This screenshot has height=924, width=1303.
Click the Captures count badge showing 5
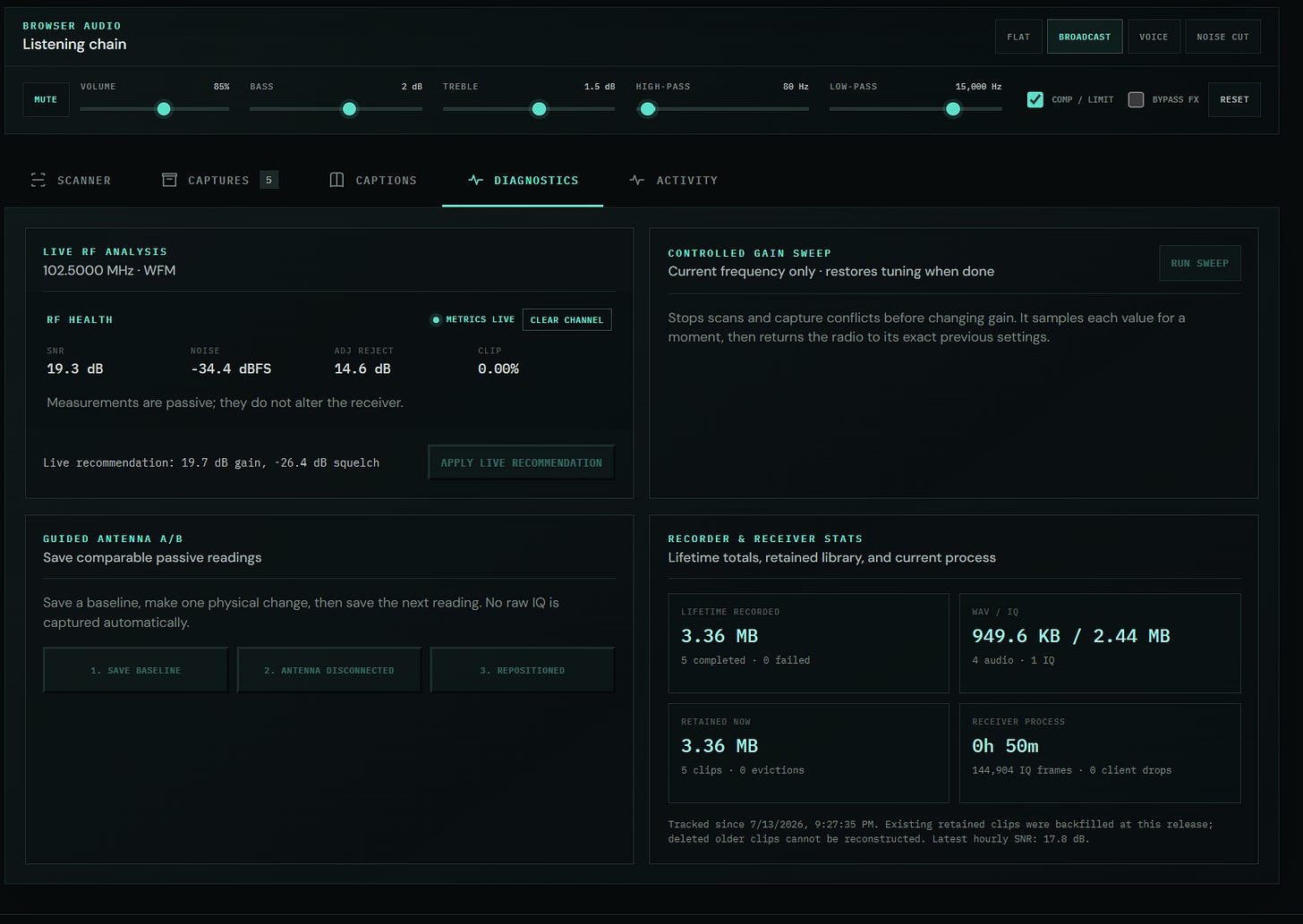pos(268,180)
